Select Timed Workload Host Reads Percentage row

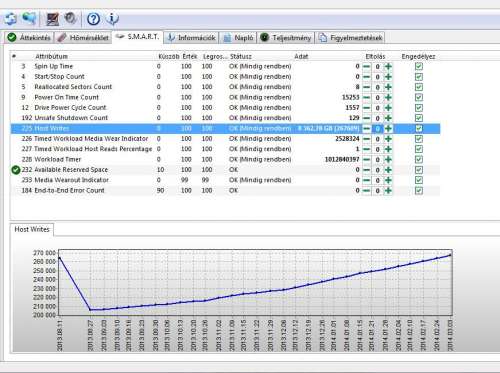225,149
